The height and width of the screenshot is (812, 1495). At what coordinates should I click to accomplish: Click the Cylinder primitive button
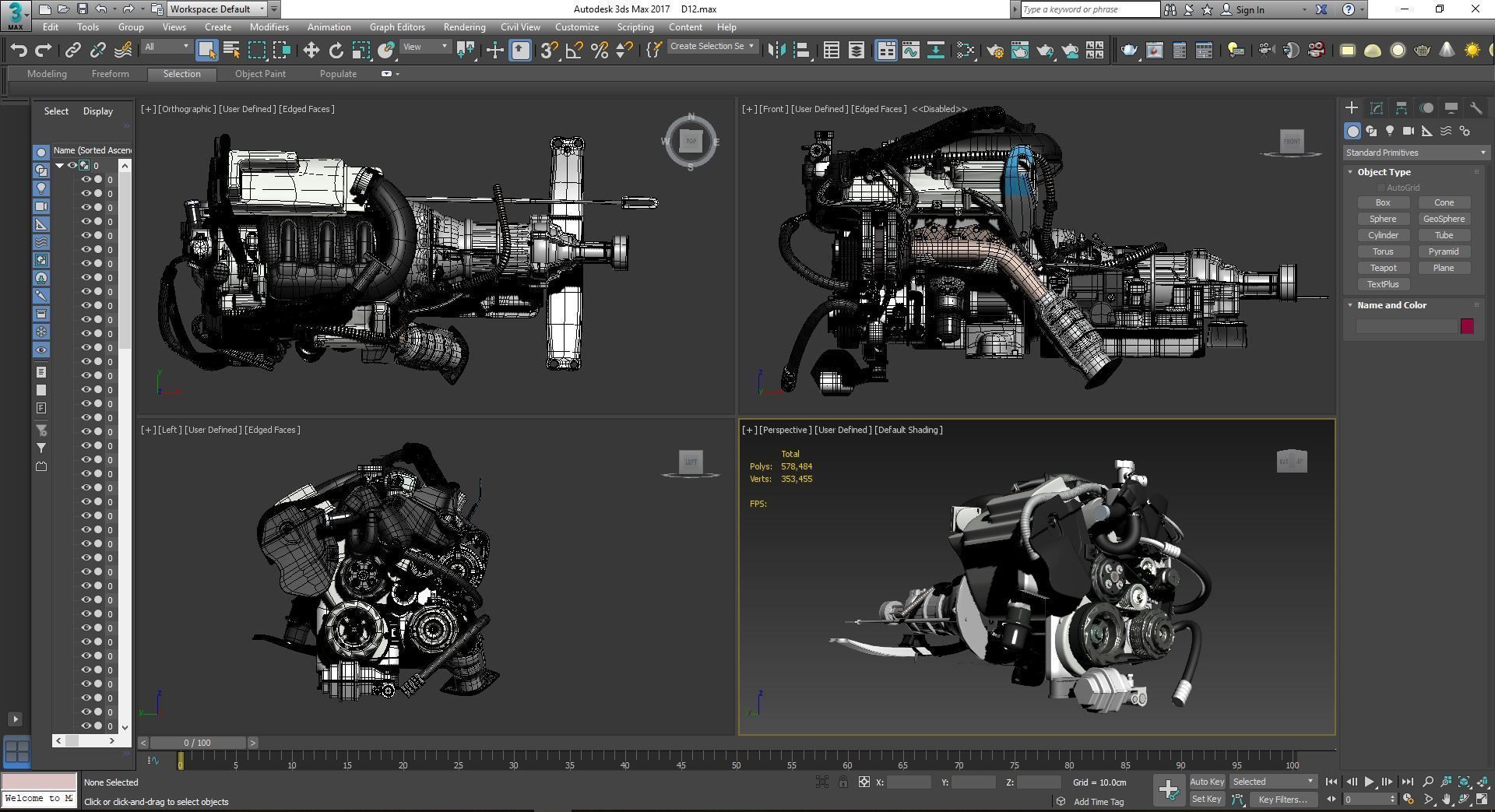point(1383,235)
